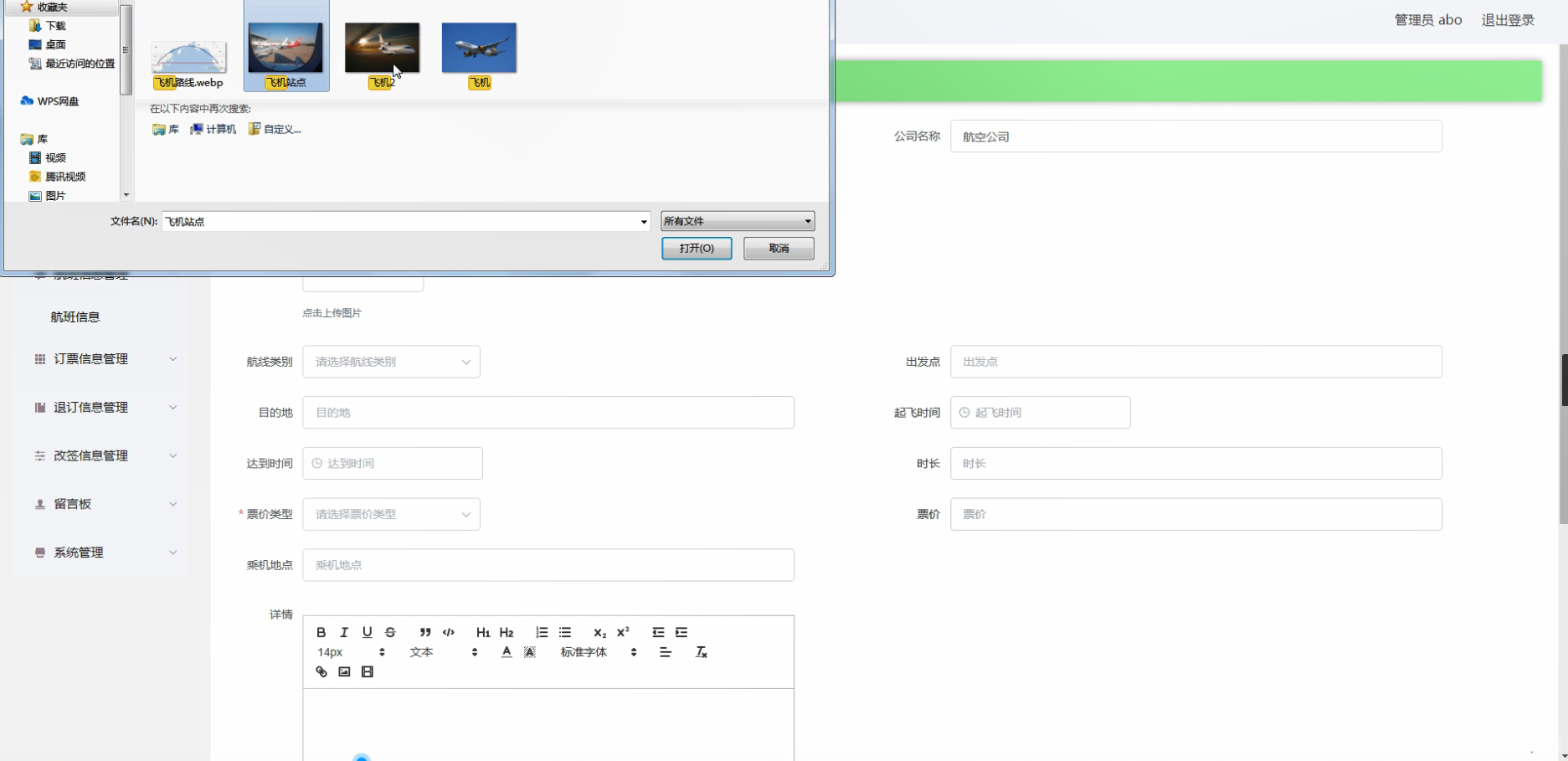The image size is (1568, 761).
Task: Open the 航线类别 selection dropdown
Action: coord(392,362)
